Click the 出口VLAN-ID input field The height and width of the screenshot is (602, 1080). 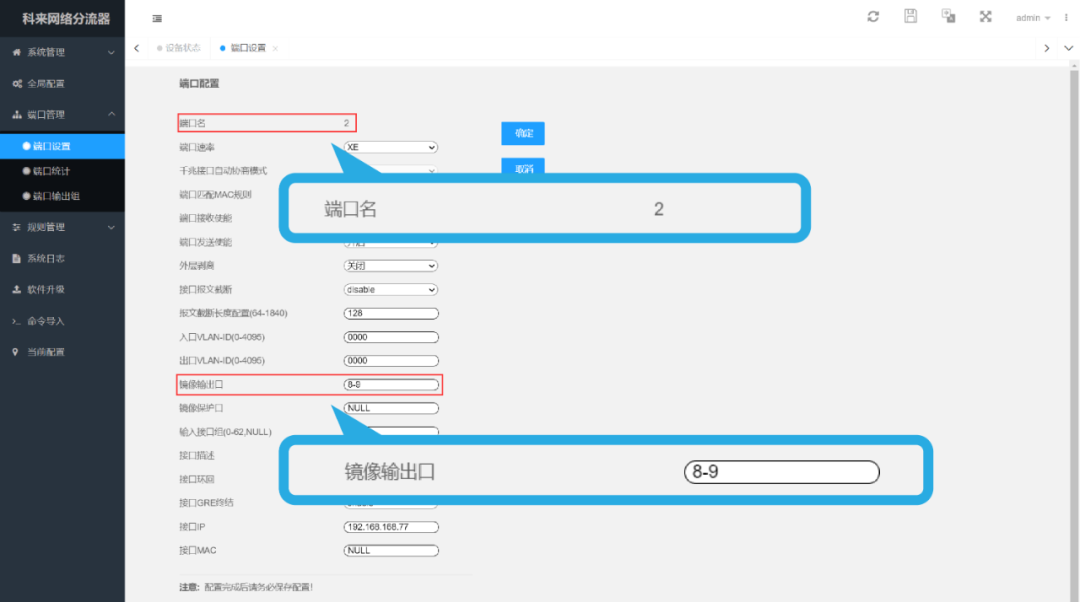(x=391, y=361)
